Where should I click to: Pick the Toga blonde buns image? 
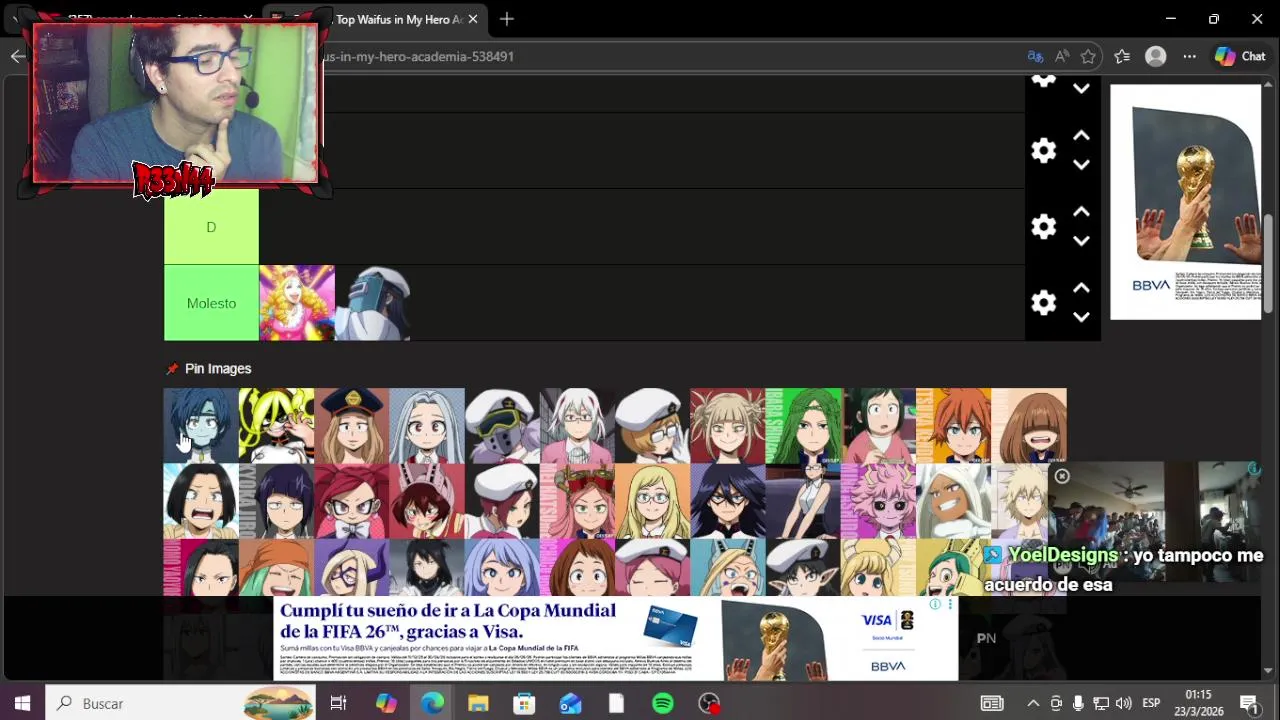(728, 426)
